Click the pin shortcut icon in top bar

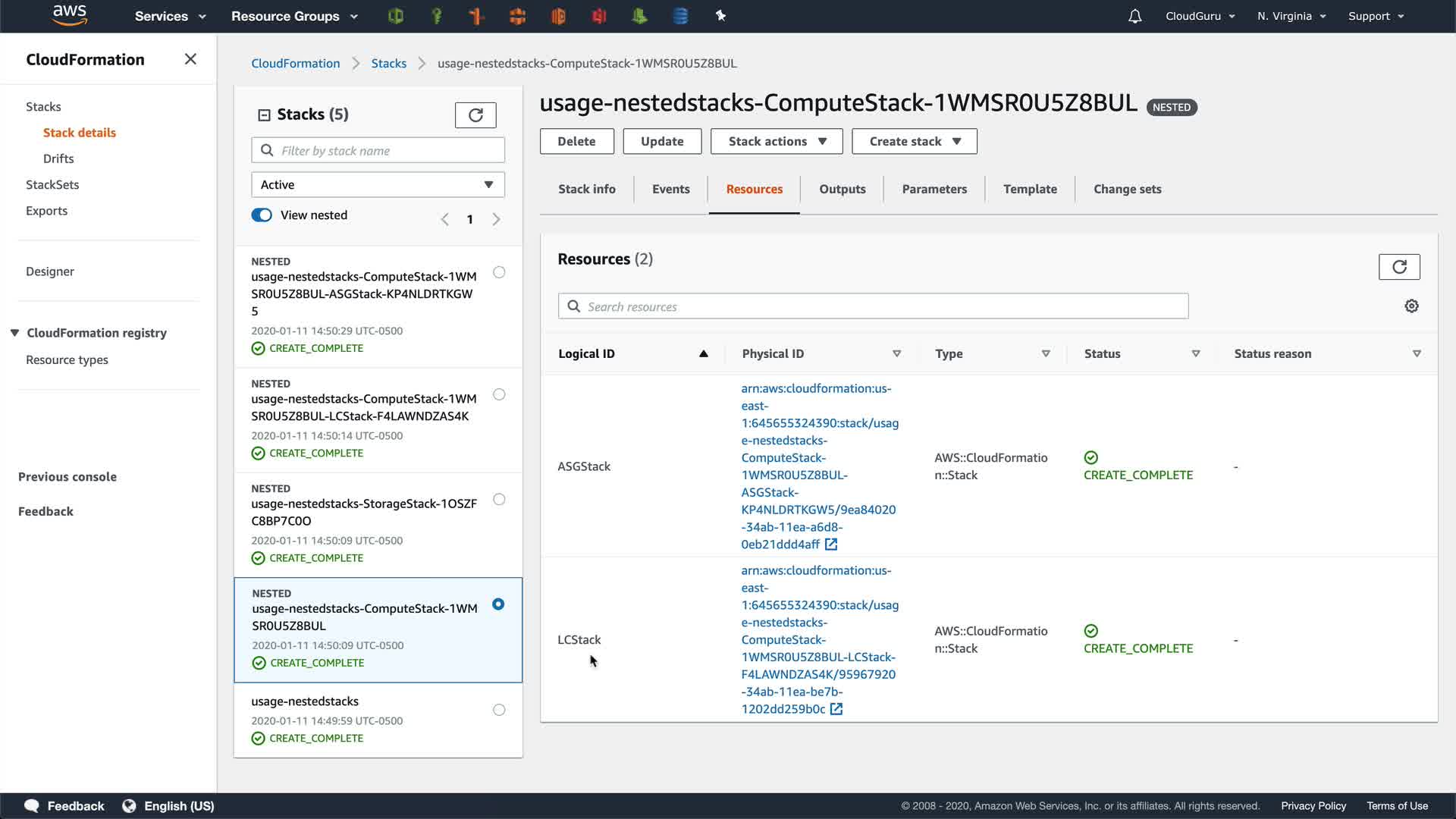(720, 16)
